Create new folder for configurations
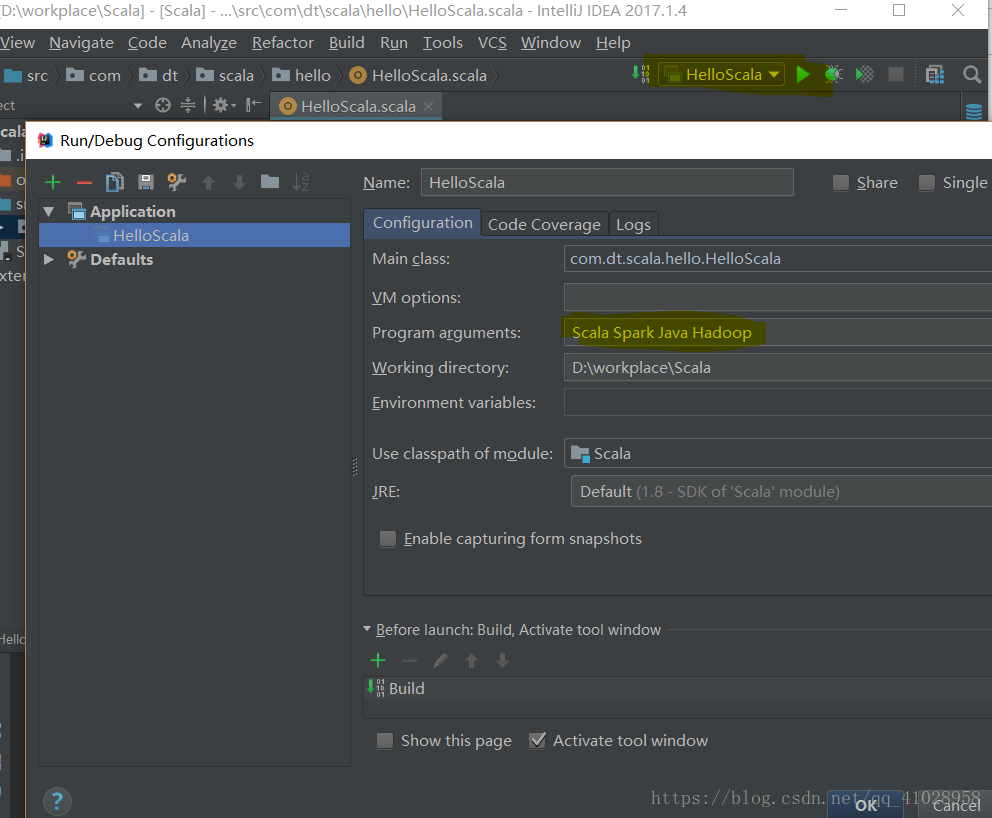 (270, 182)
